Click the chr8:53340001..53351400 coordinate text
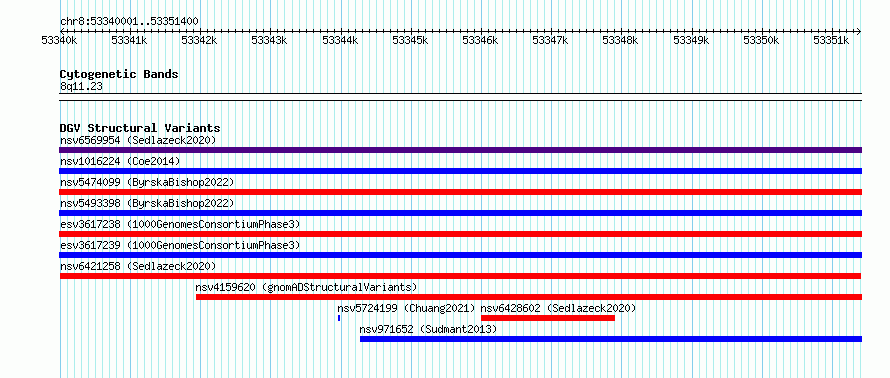 [x=129, y=22]
